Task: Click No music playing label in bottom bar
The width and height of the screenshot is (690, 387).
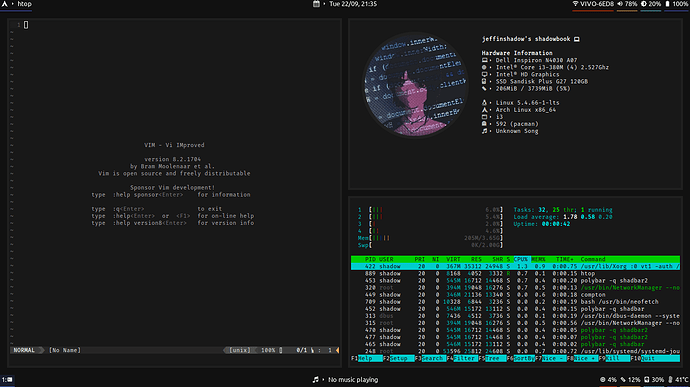Action: [x=353, y=380]
